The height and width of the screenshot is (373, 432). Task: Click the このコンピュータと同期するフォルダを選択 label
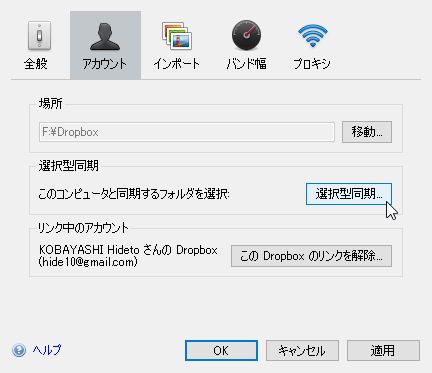point(134,194)
